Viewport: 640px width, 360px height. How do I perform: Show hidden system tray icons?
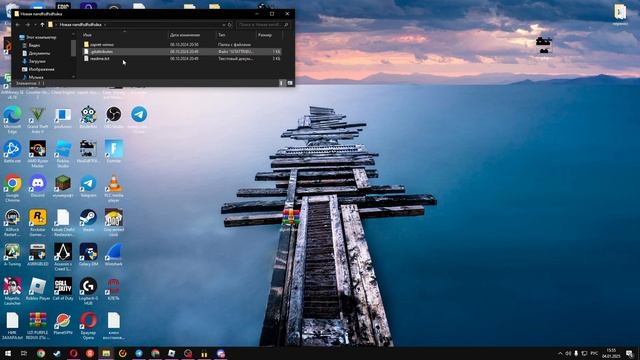(560, 353)
